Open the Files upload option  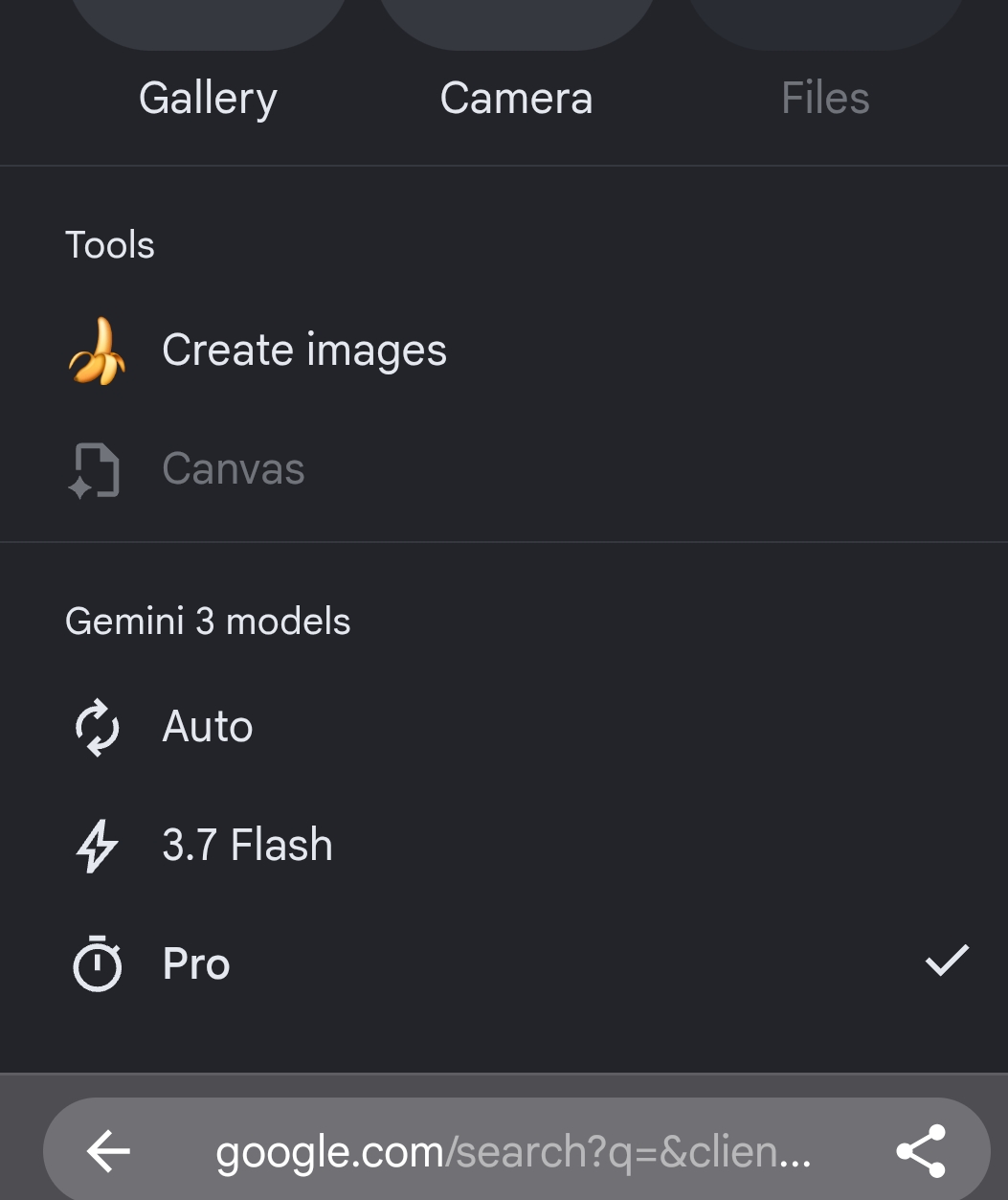825,99
